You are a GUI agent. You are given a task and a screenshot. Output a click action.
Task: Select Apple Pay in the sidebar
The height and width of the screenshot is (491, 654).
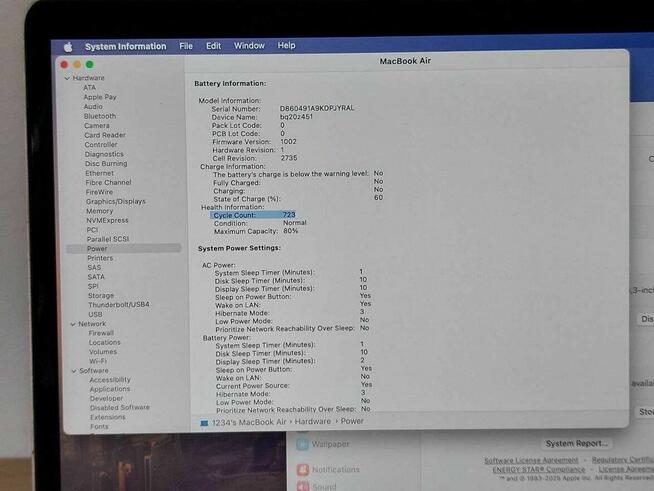[100, 97]
